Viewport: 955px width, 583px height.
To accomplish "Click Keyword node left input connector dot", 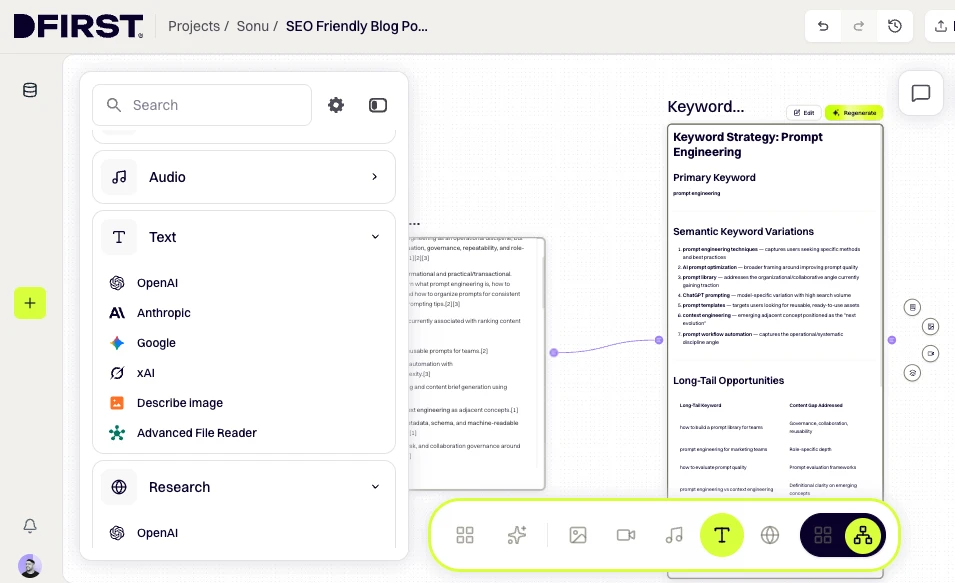I will [x=659, y=340].
